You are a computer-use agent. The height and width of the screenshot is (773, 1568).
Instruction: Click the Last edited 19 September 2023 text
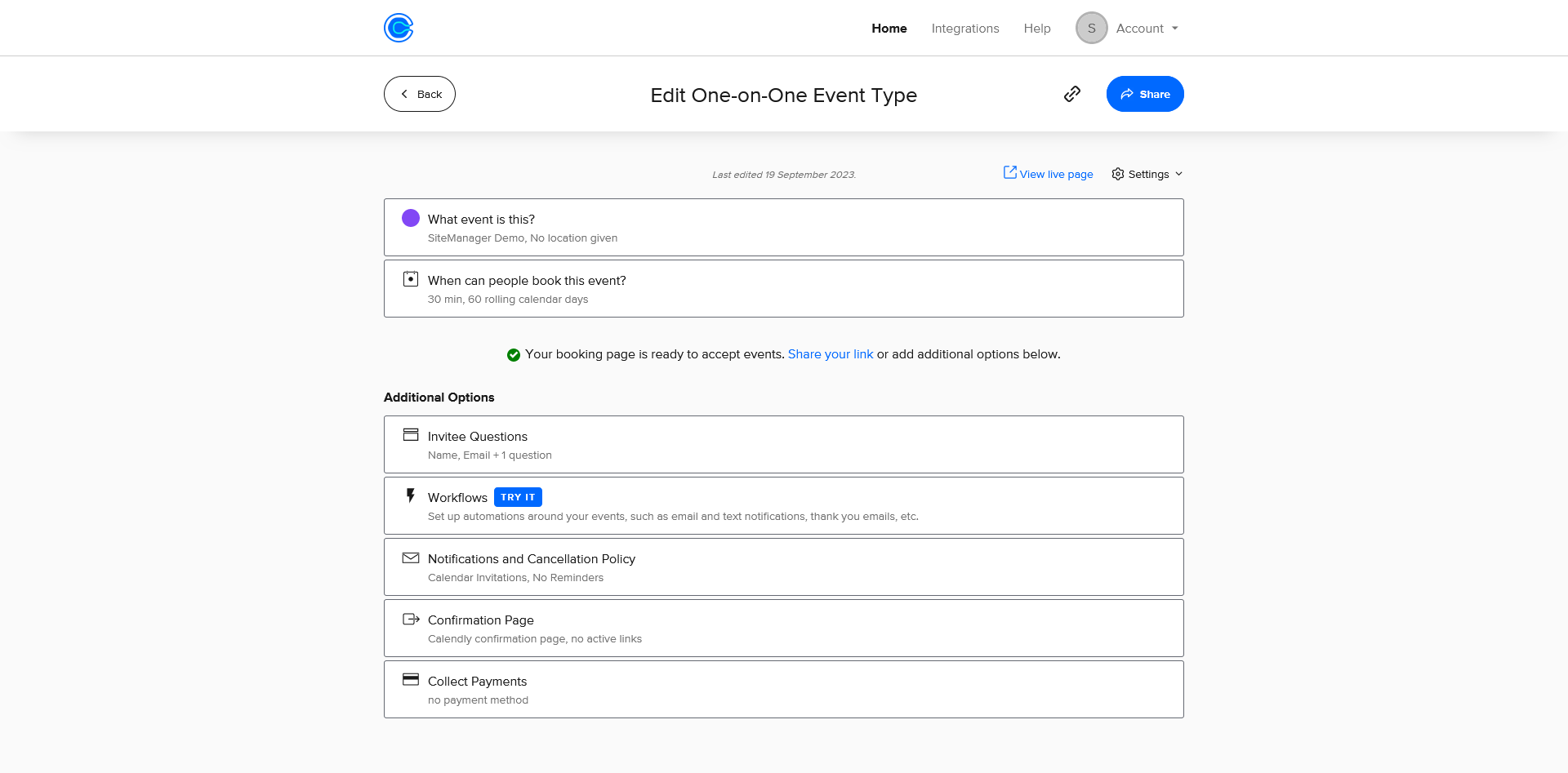[784, 175]
